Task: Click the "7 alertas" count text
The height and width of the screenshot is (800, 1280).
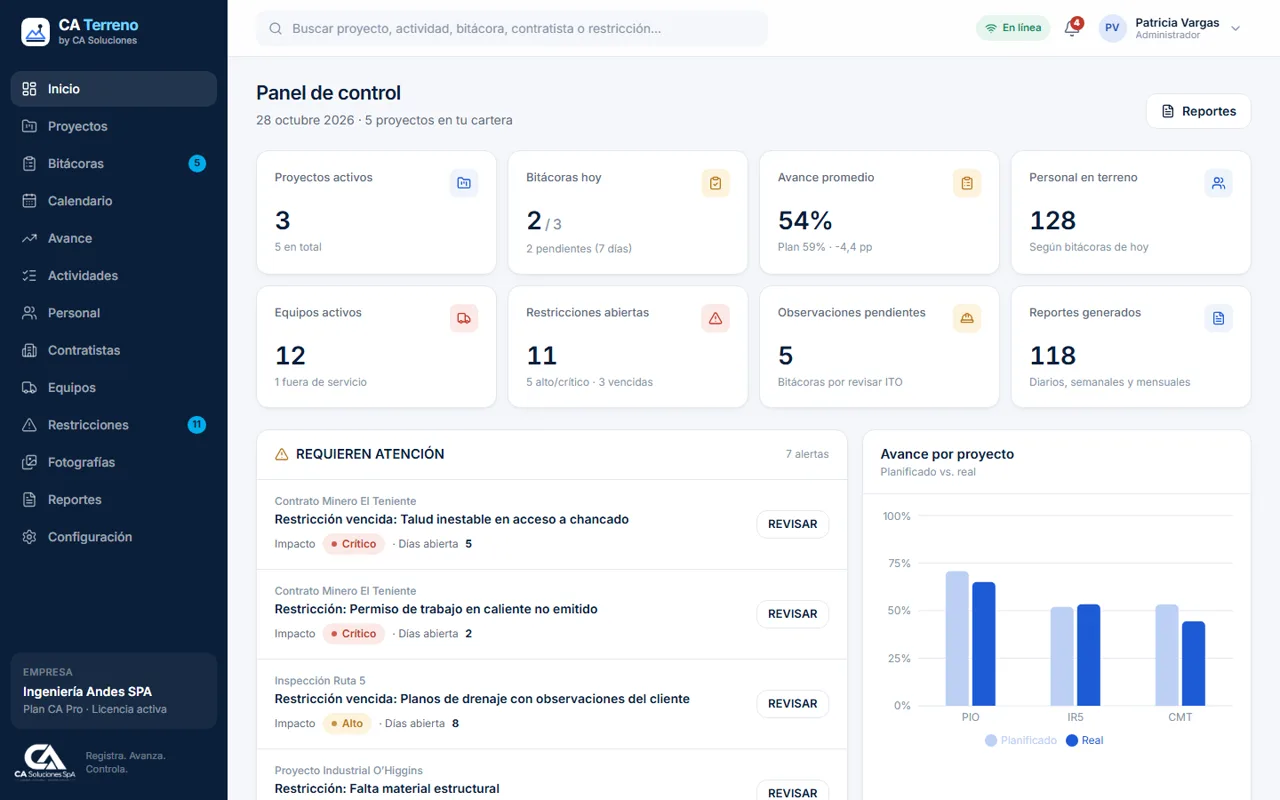Action: coord(807,454)
